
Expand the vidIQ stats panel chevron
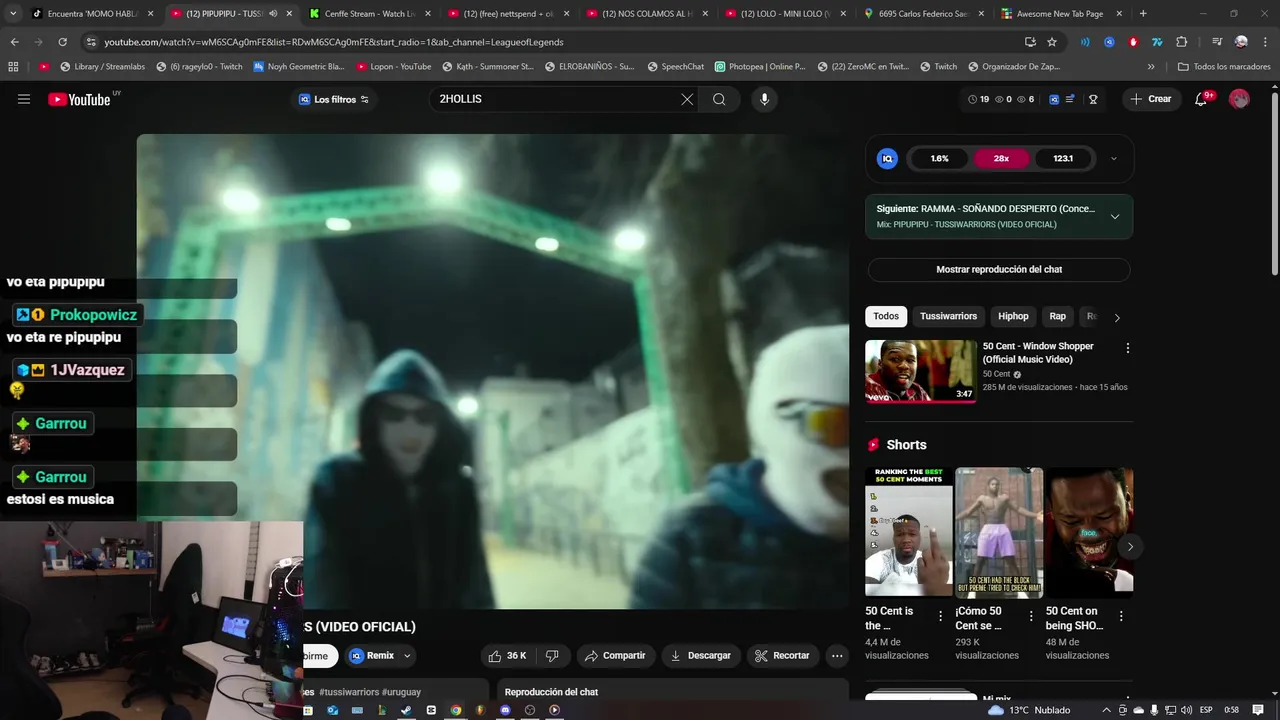[x=1114, y=159]
